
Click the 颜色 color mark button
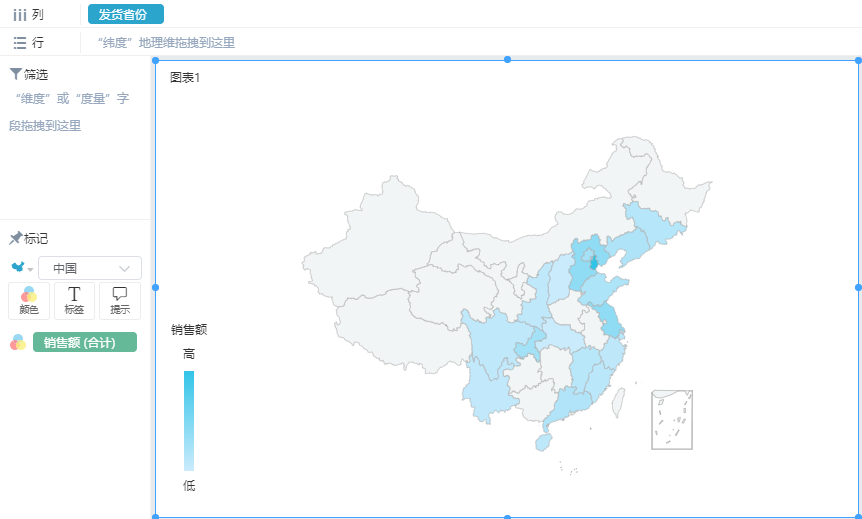[29, 301]
